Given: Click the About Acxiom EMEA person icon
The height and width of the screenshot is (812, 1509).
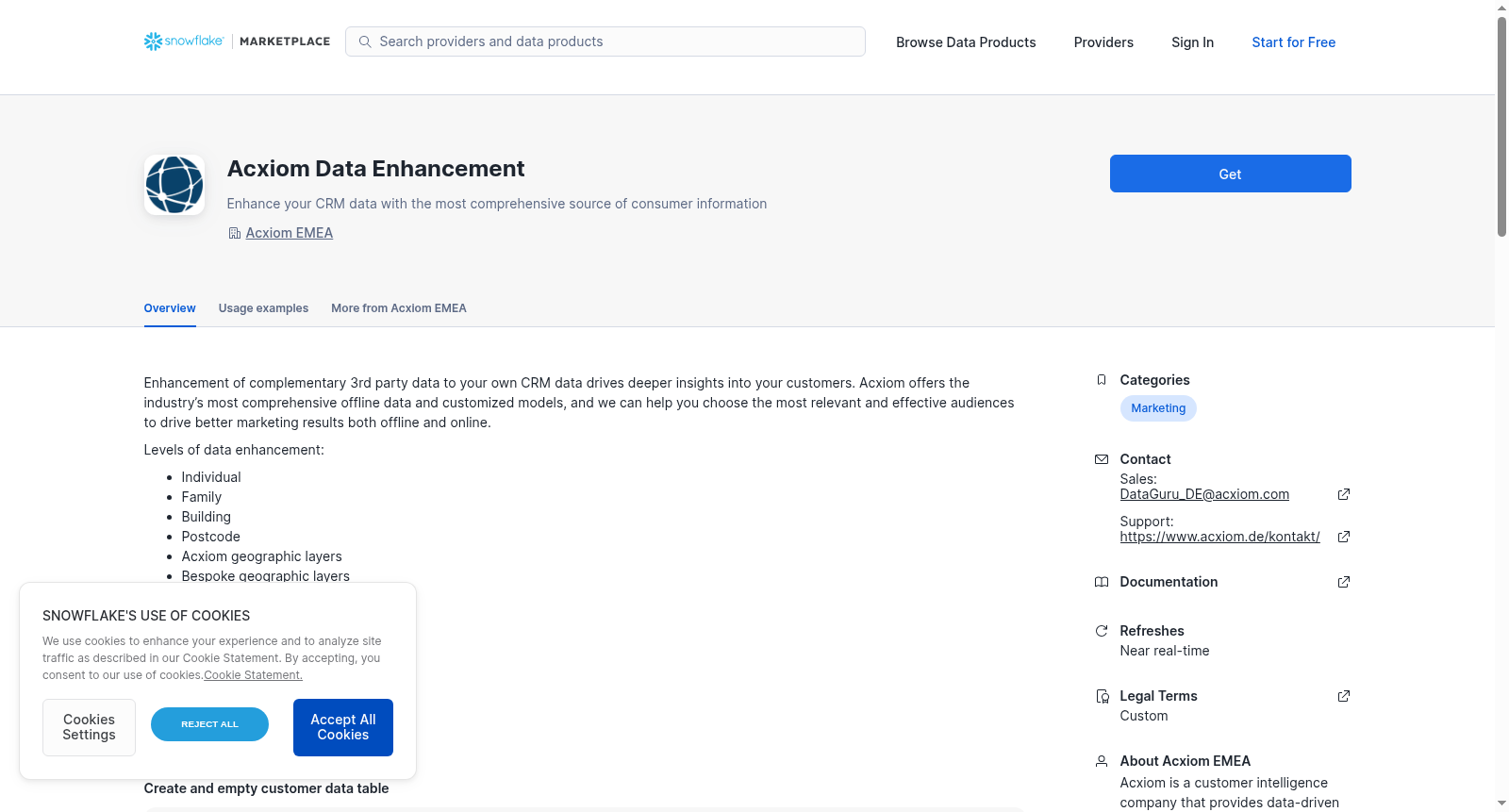Looking at the screenshot, I should [x=1102, y=761].
